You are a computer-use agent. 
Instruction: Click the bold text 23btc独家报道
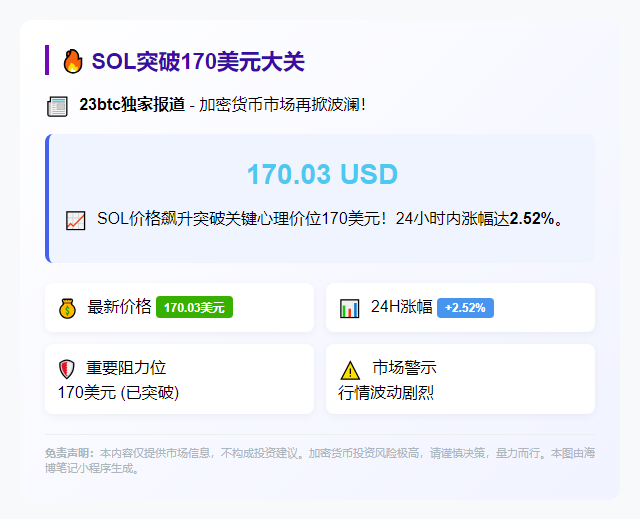tap(132, 104)
